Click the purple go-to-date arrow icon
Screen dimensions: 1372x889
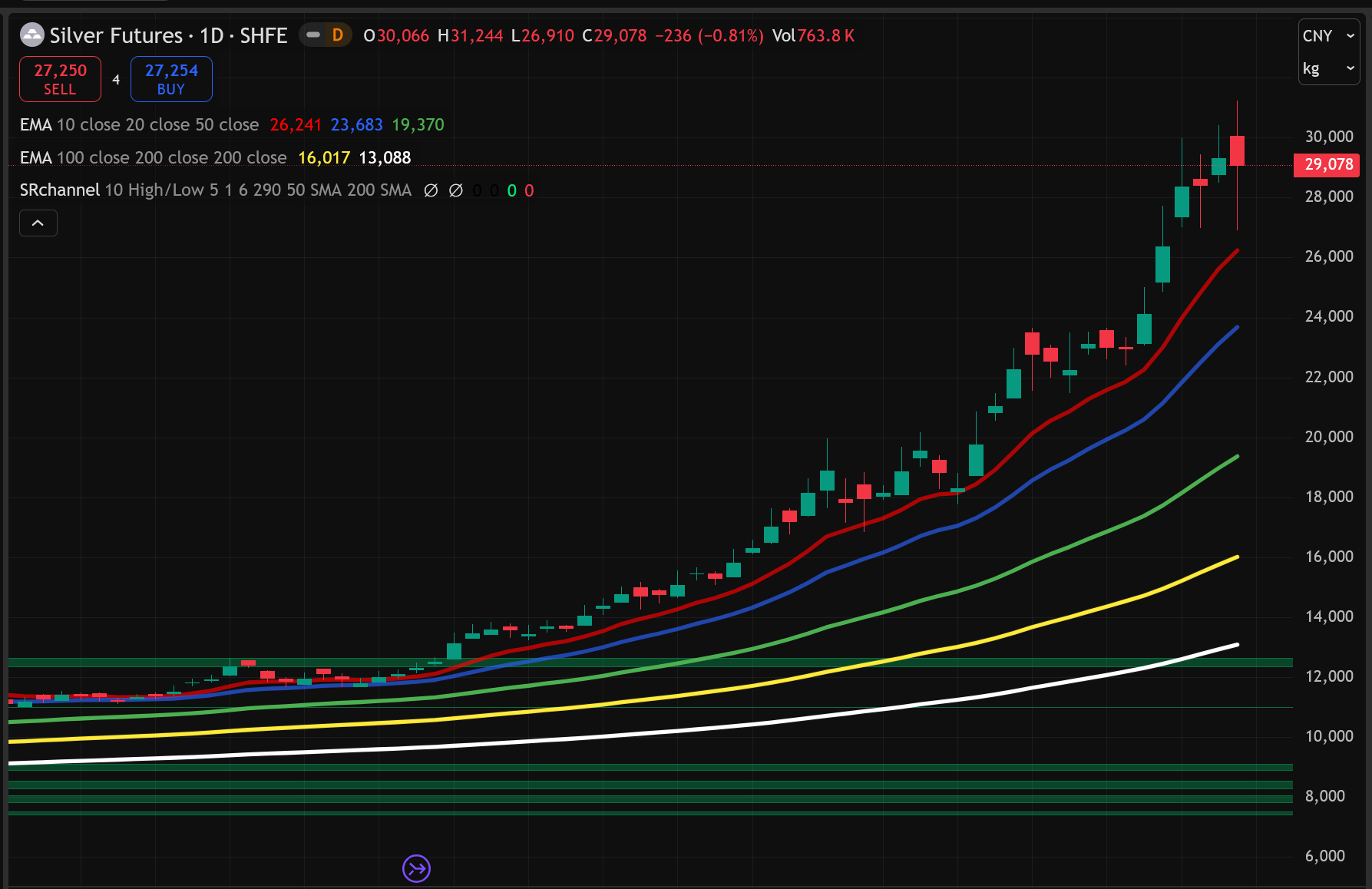pyautogui.click(x=416, y=868)
